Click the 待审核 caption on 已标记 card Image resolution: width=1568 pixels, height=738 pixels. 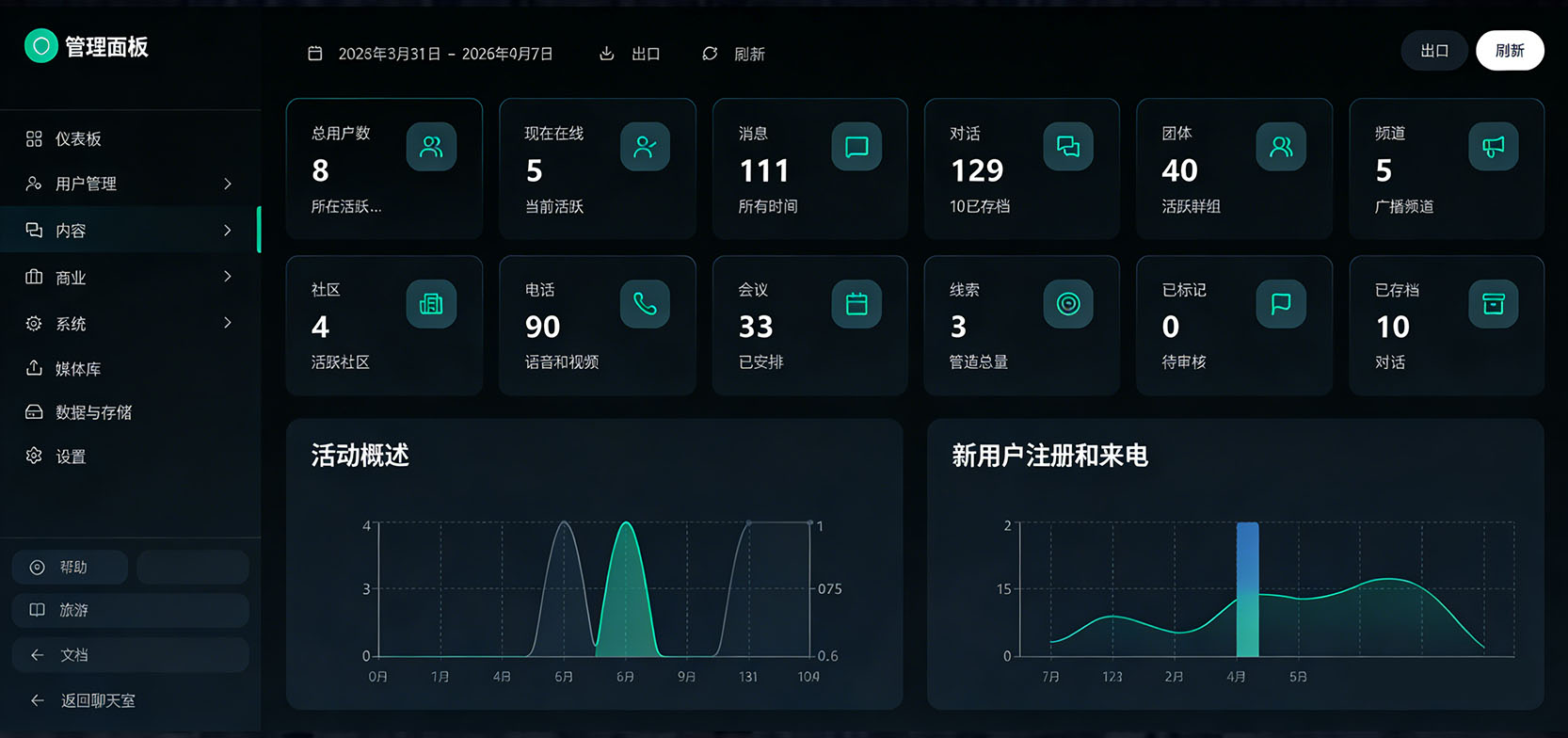click(x=1184, y=362)
